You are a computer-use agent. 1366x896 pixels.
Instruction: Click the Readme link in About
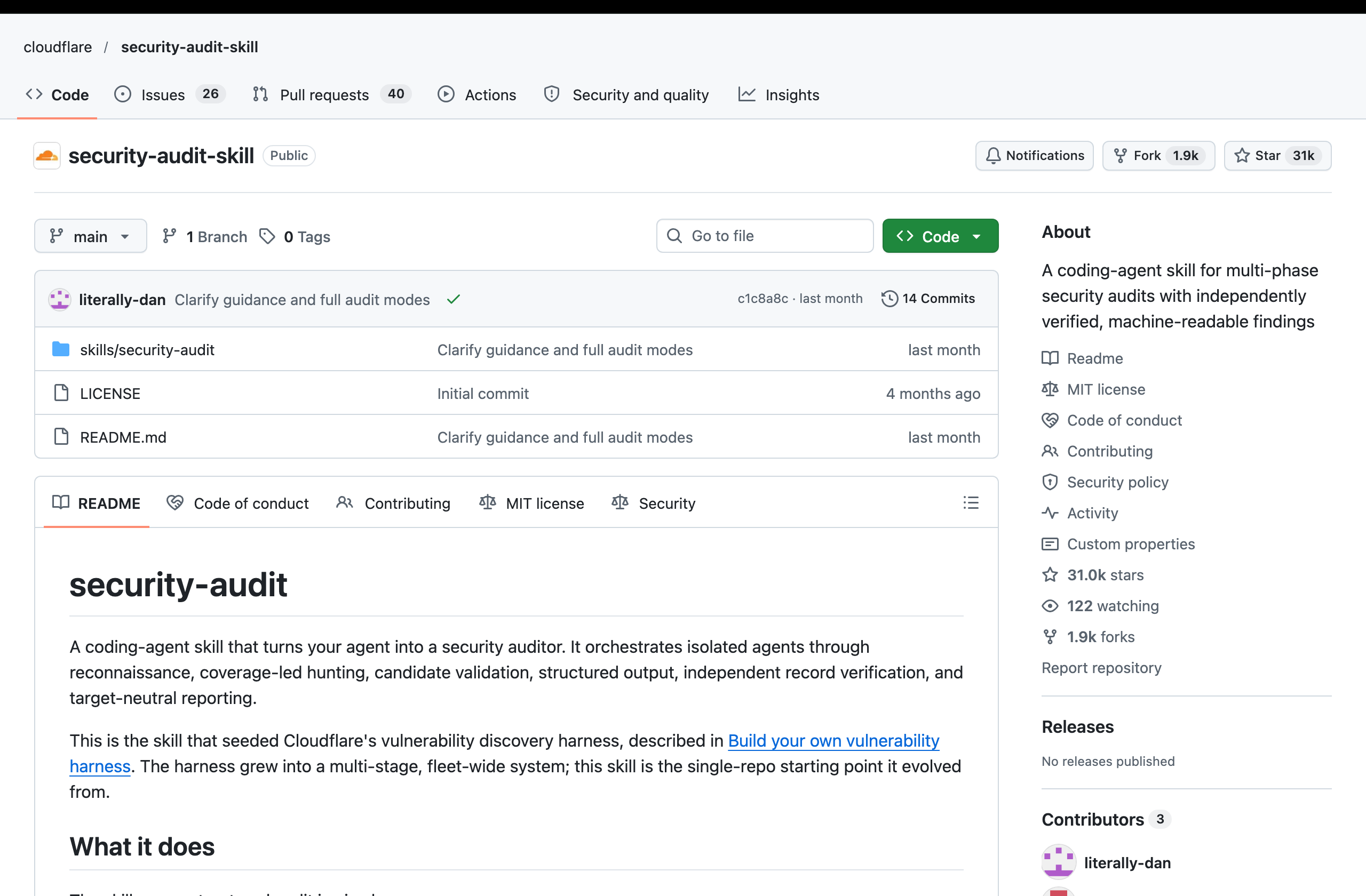pyautogui.click(x=1083, y=358)
